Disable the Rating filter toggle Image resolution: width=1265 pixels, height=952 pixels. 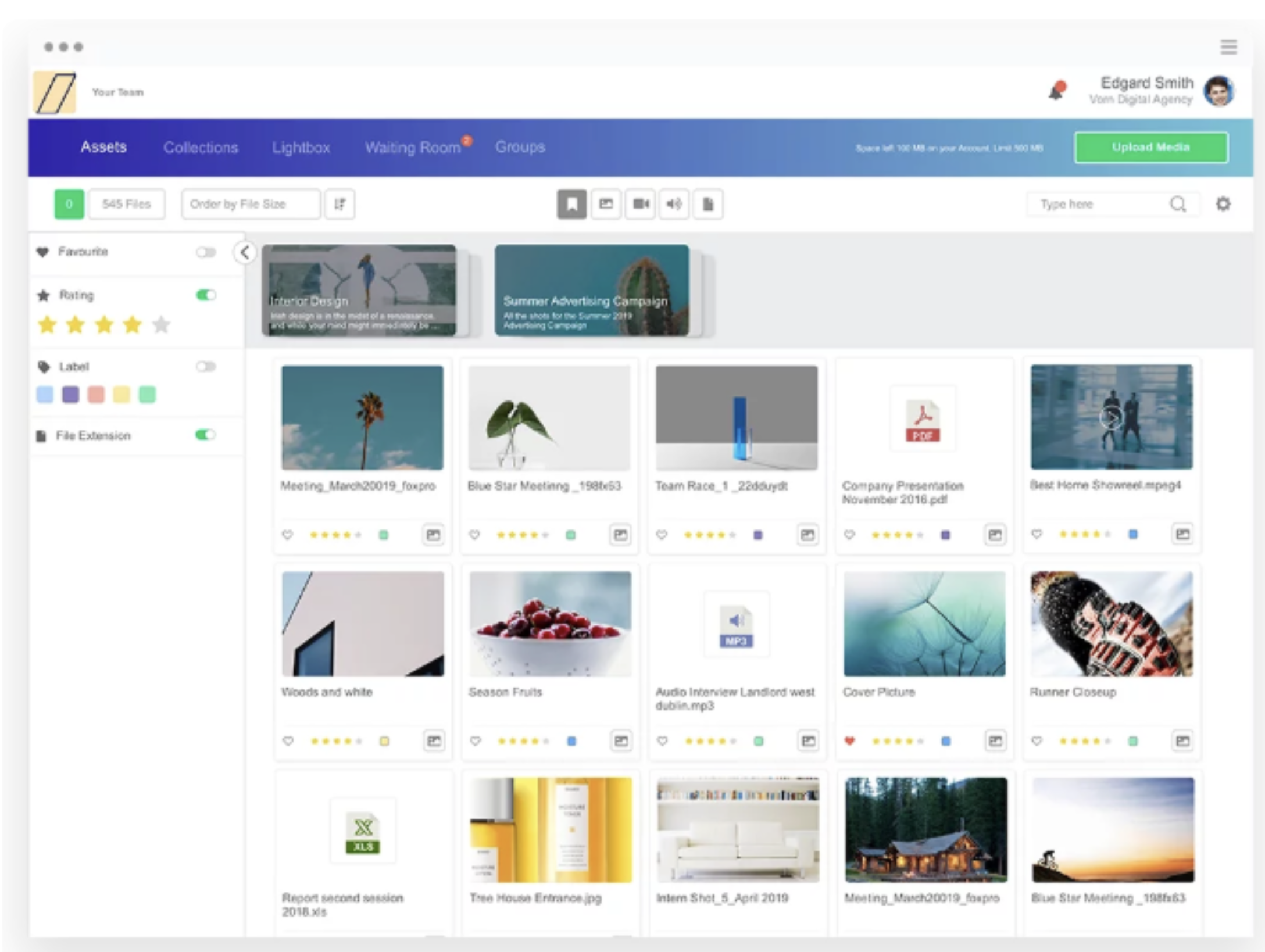coord(206,295)
